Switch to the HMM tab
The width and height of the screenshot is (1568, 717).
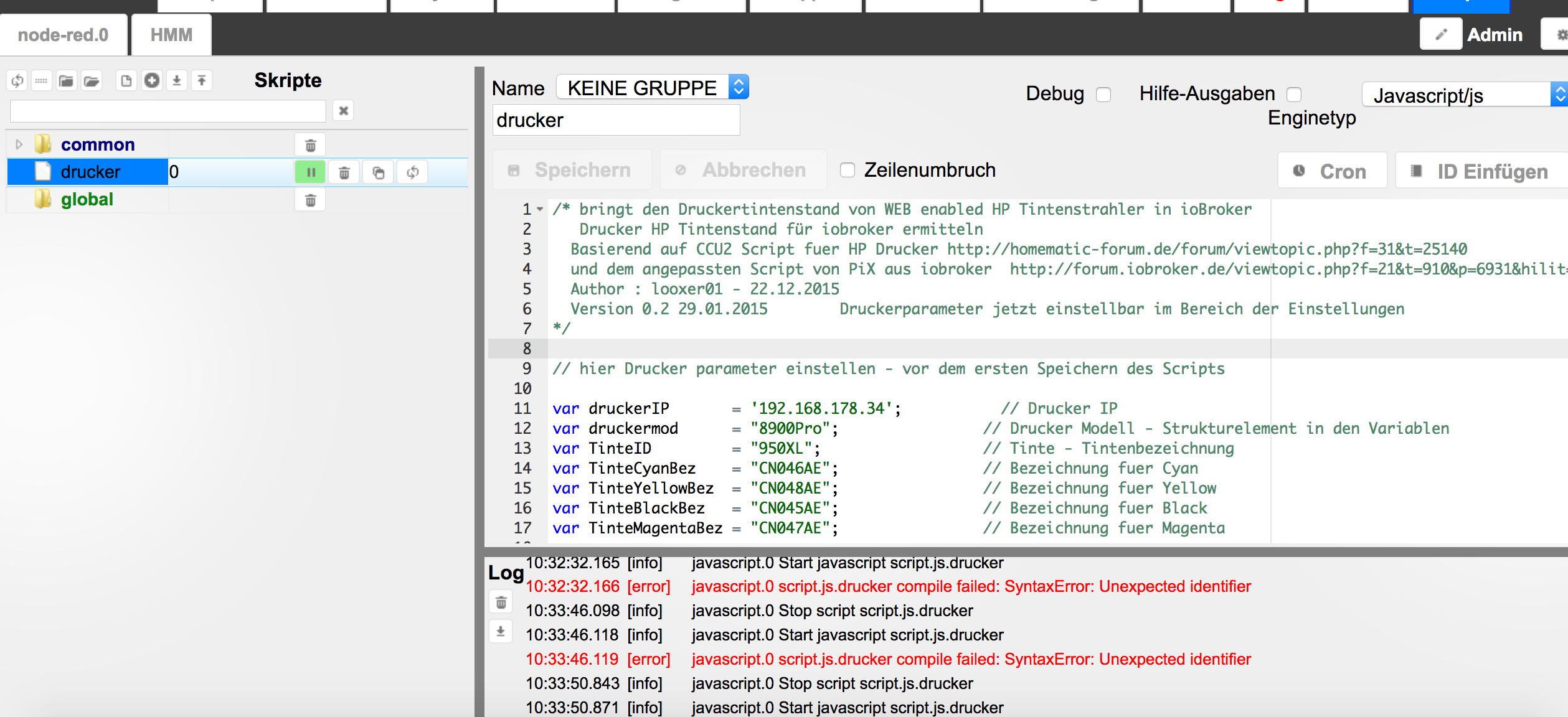pos(171,35)
